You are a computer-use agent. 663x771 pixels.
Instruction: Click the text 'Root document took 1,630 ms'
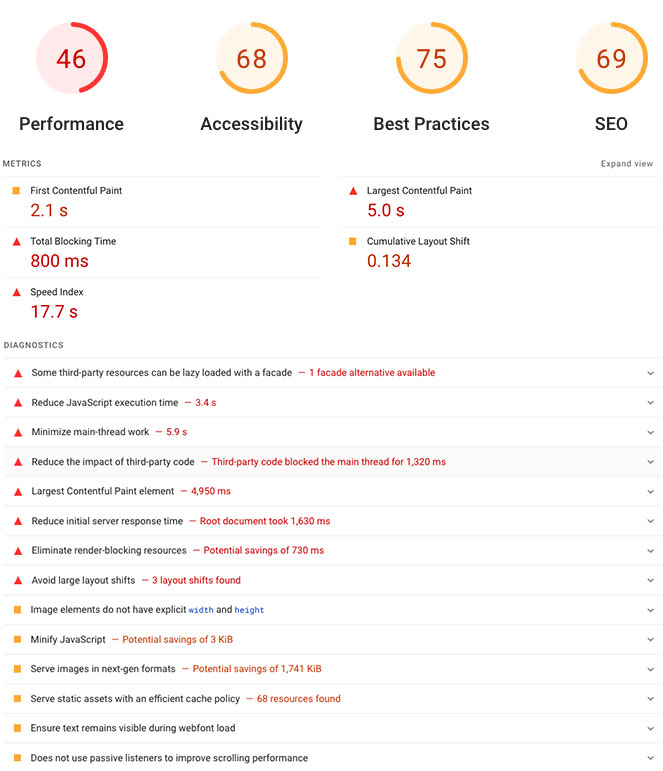coord(265,521)
